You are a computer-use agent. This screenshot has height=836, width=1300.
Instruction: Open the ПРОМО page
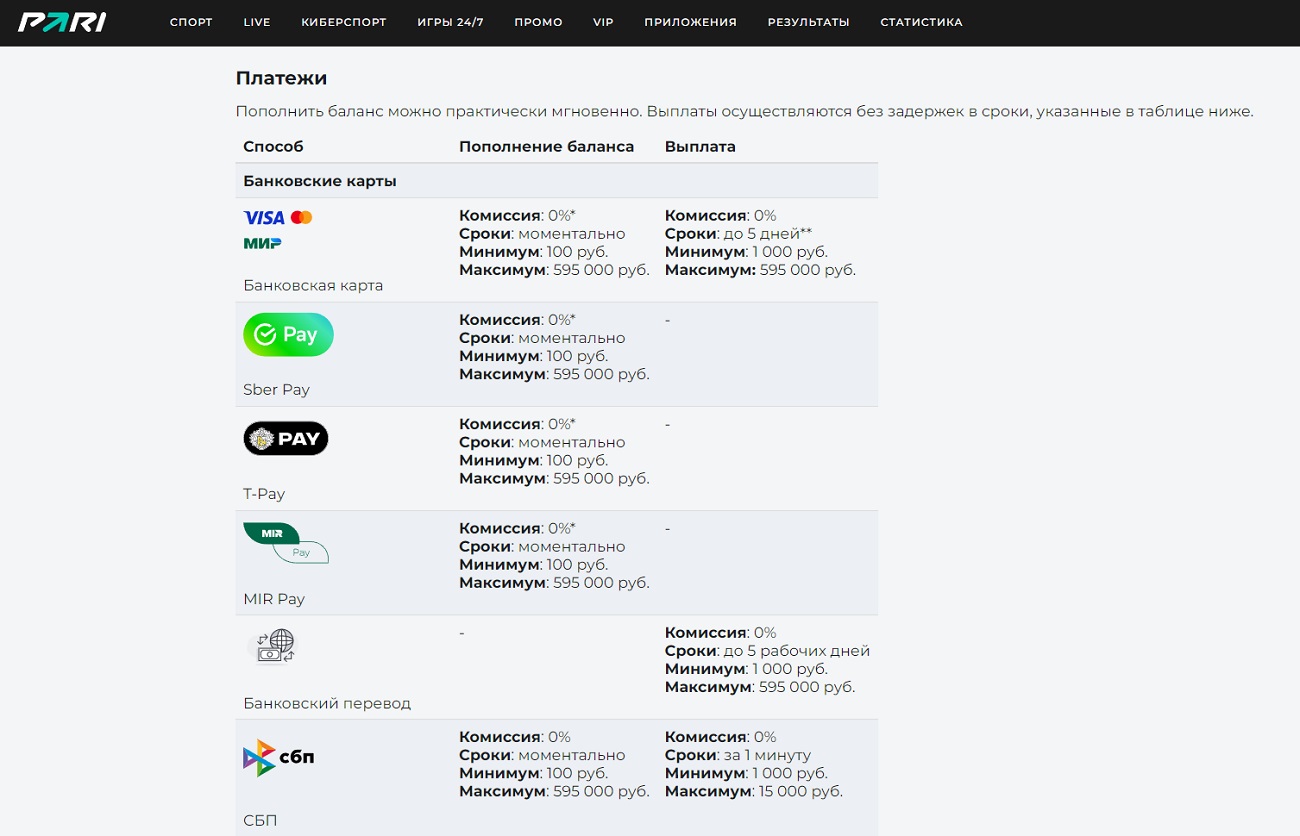click(538, 22)
